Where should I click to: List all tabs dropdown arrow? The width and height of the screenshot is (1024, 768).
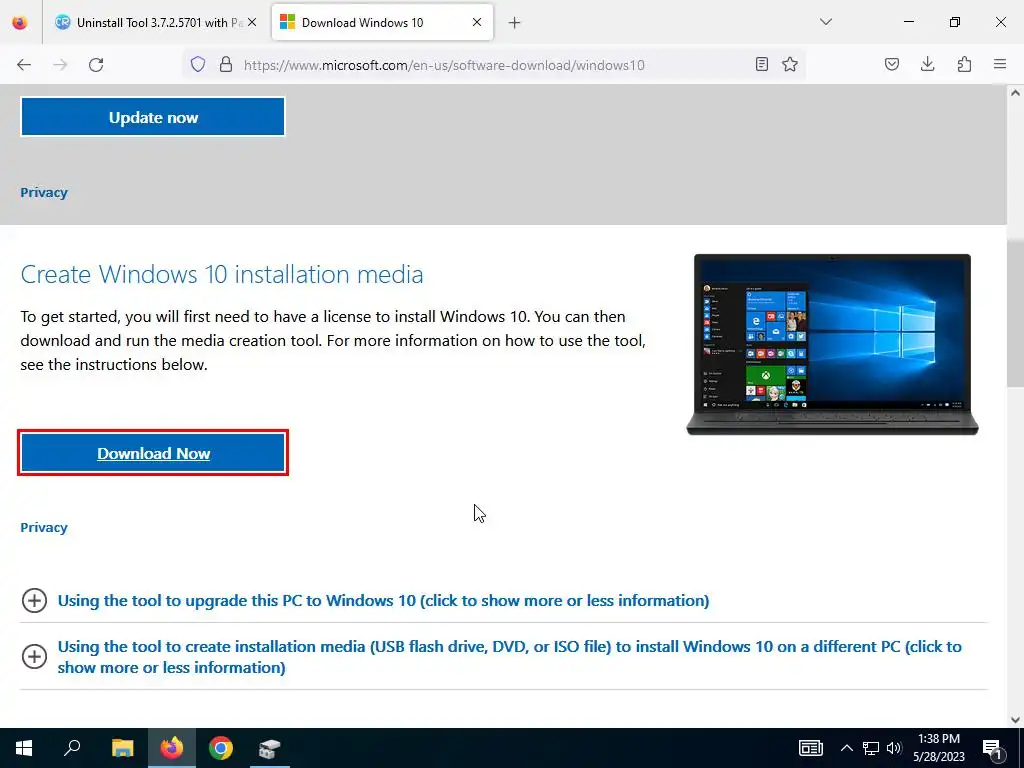[x=826, y=22]
